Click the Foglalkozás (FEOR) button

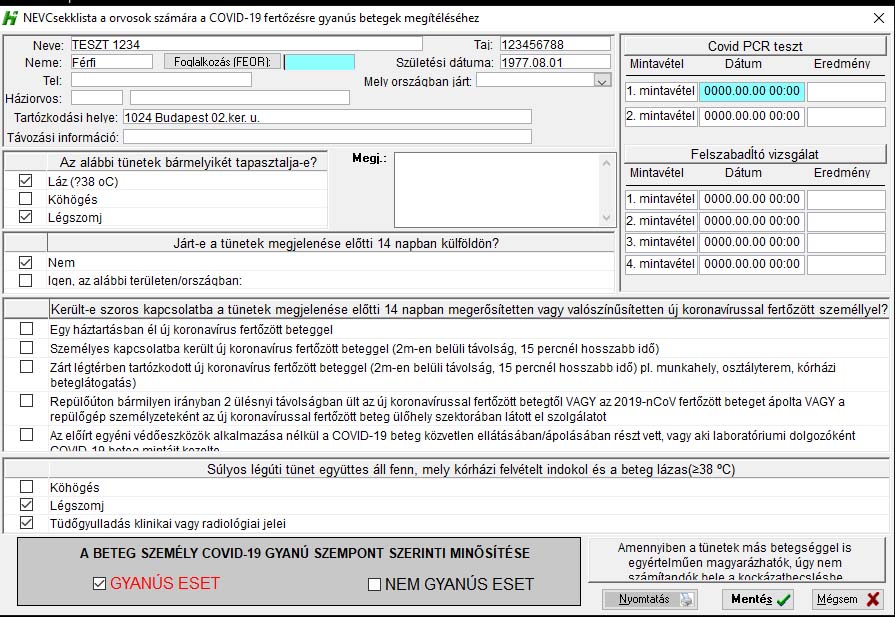coord(223,62)
